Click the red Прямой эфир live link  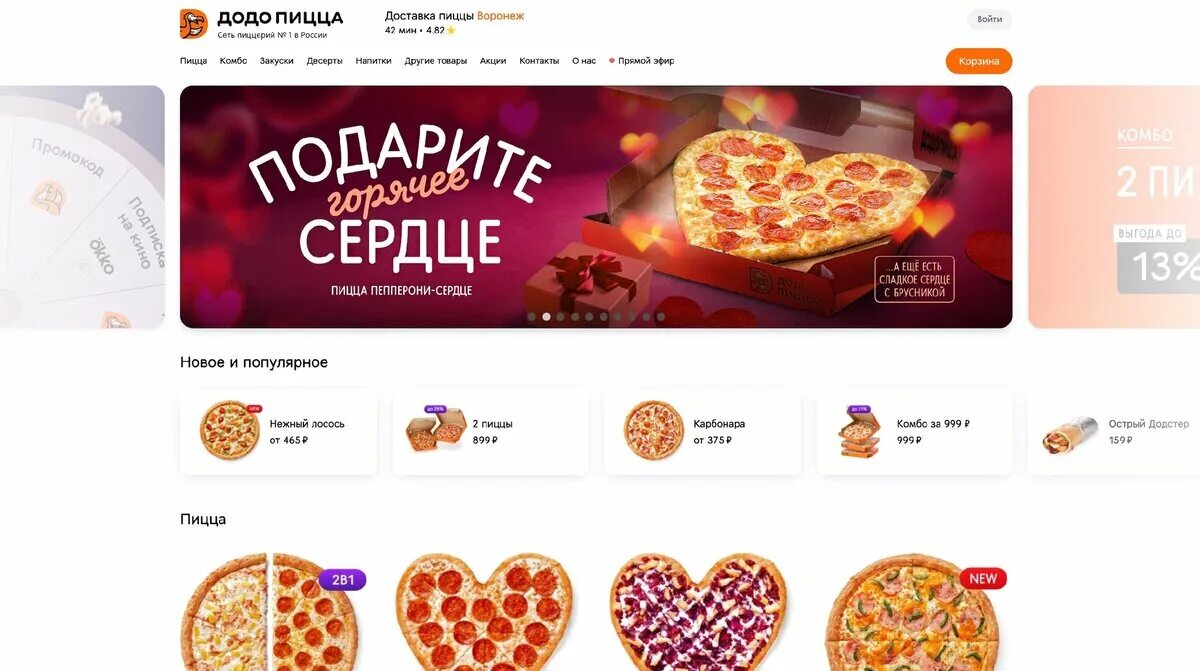point(642,61)
